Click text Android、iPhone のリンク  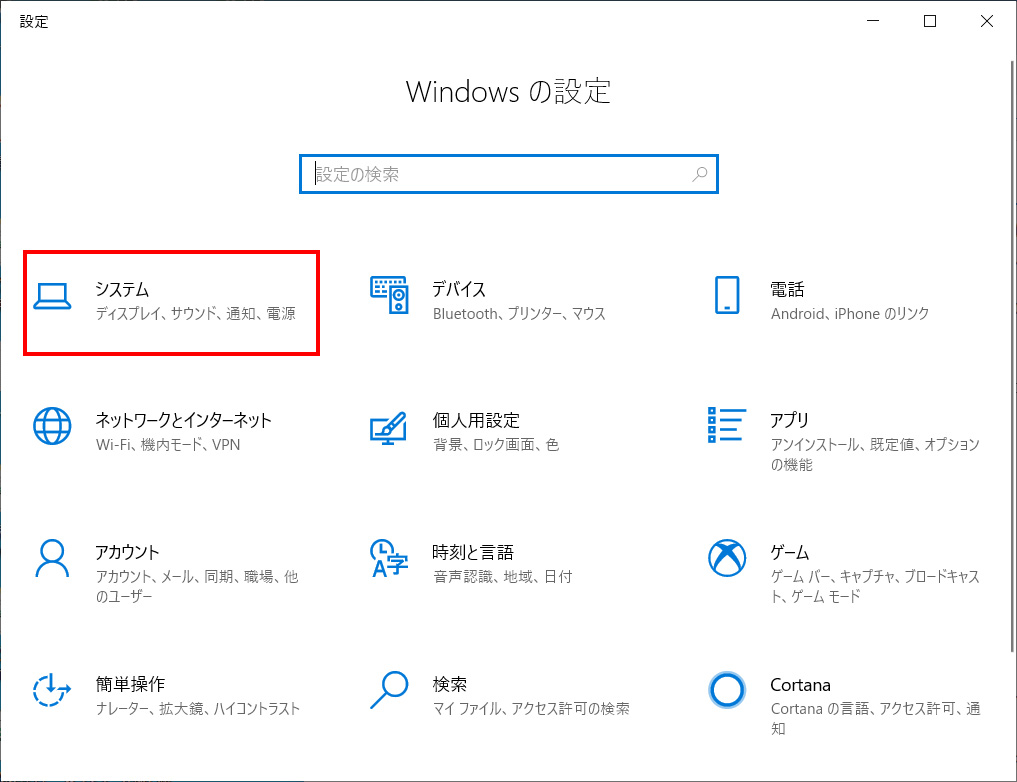(850, 314)
